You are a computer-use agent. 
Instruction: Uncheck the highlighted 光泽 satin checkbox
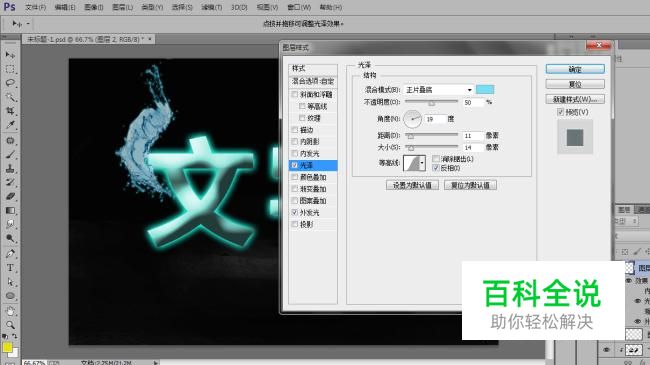click(295, 165)
